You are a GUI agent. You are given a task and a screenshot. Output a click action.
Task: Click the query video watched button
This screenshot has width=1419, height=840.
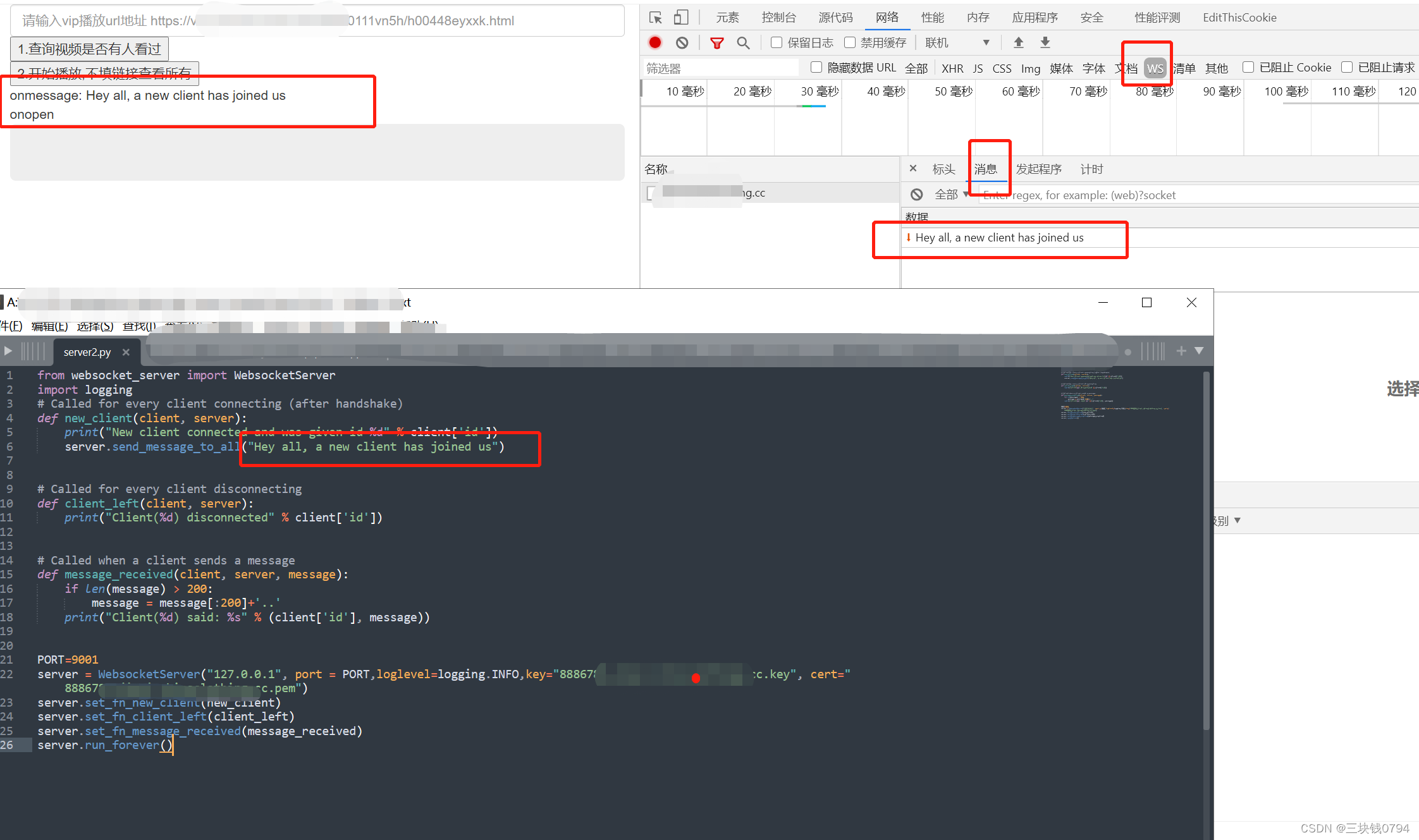click(x=89, y=49)
